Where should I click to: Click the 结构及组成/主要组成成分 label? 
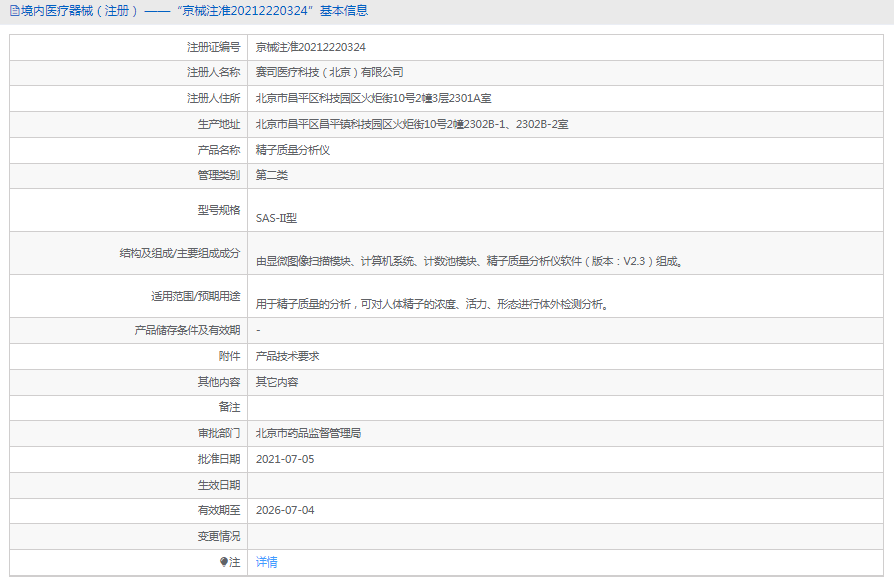[180, 253]
